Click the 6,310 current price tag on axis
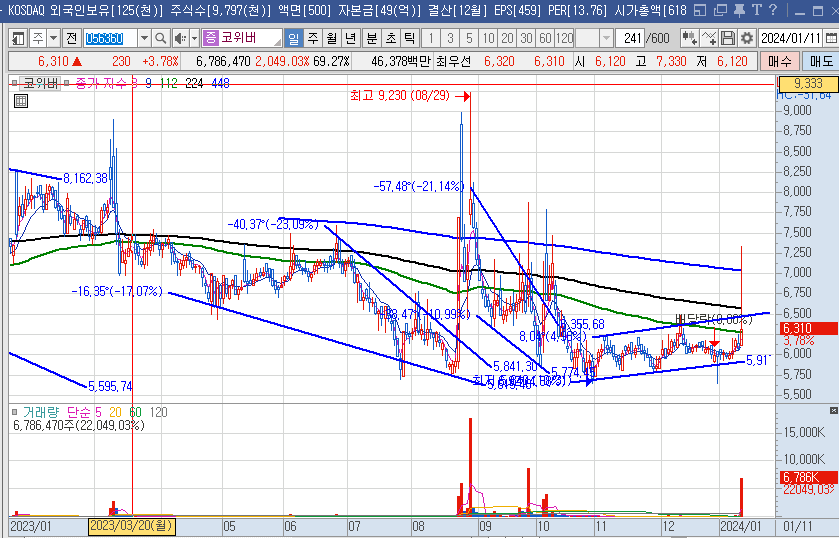 point(809,328)
